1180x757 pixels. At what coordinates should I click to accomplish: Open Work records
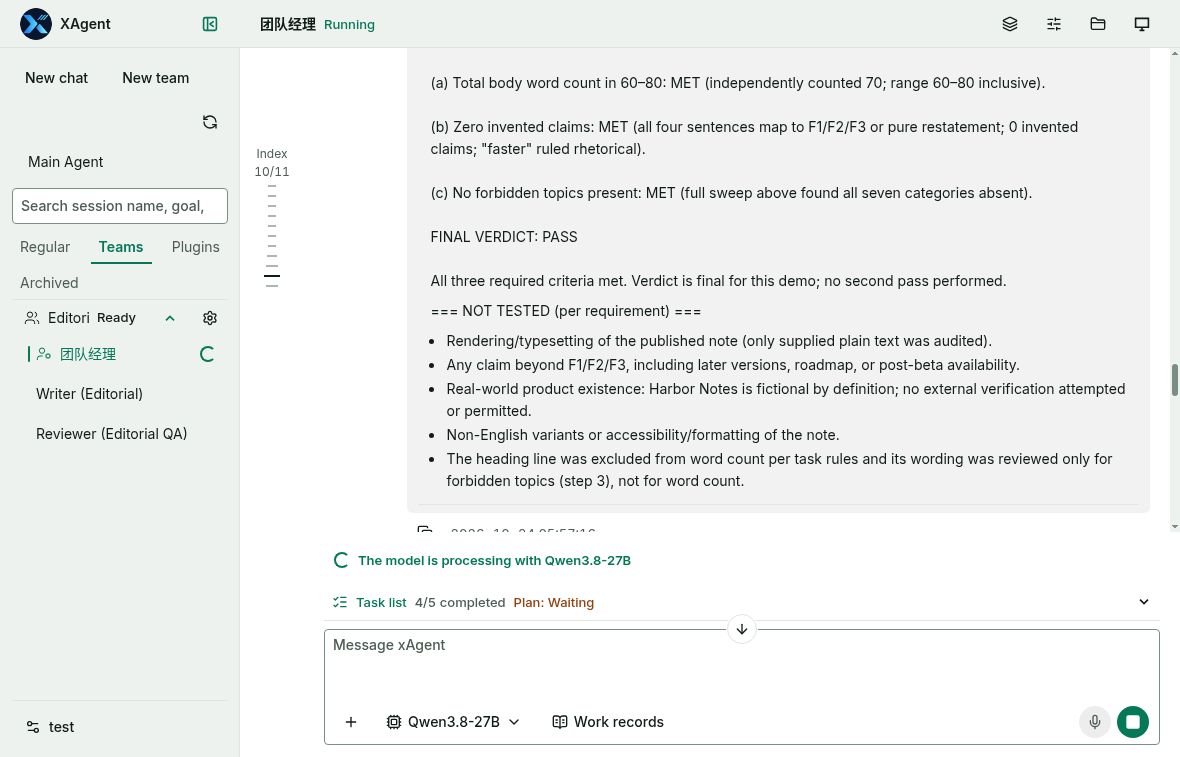coord(608,722)
